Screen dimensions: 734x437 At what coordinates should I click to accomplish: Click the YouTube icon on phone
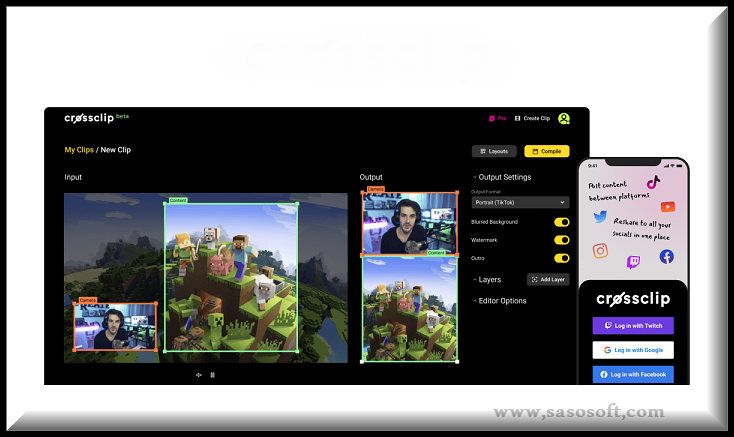[668, 206]
